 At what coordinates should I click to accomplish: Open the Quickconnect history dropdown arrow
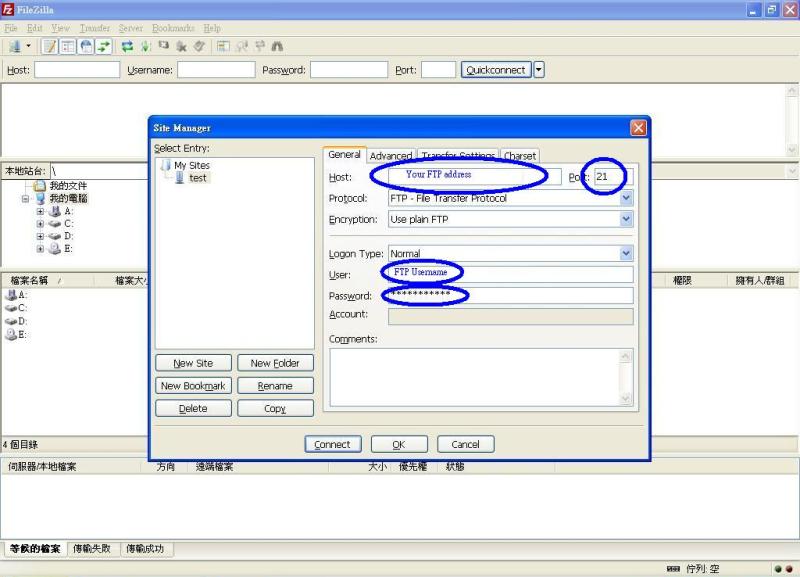pyautogui.click(x=539, y=70)
